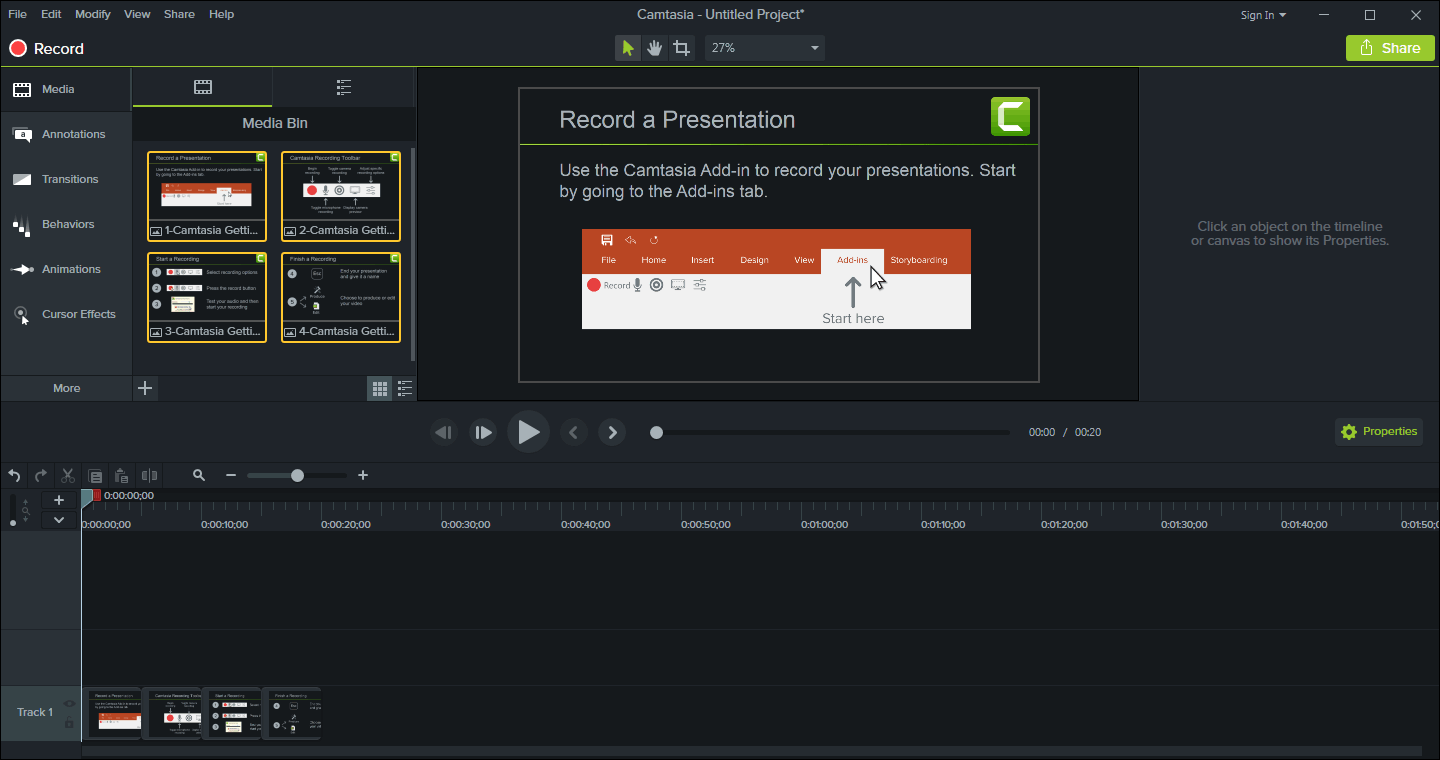1440x760 pixels.
Task: Open the Share menu
Action: coord(179,14)
